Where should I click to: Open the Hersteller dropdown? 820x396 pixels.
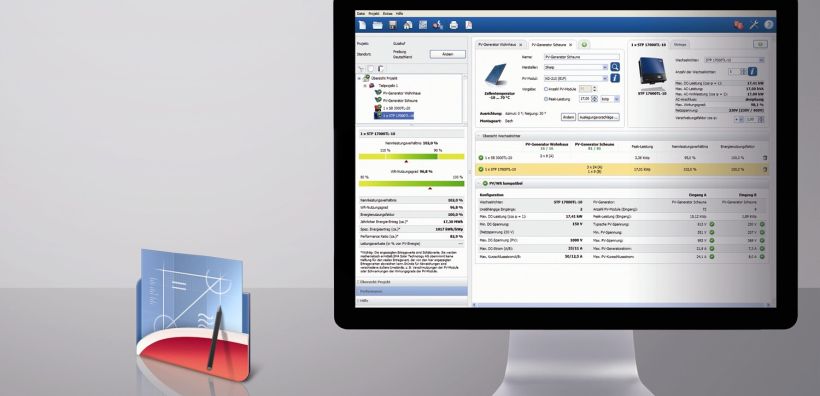point(605,67)
